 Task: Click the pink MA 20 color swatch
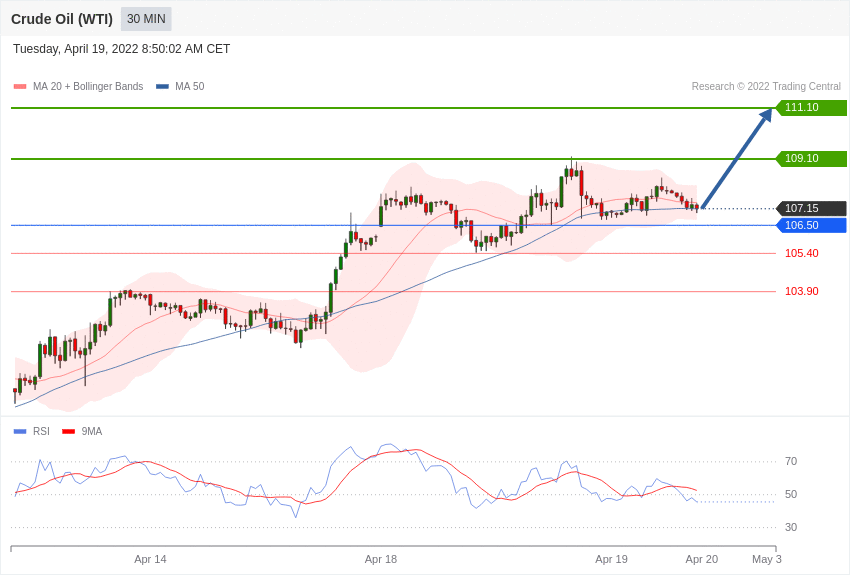(x=20, y=86)
